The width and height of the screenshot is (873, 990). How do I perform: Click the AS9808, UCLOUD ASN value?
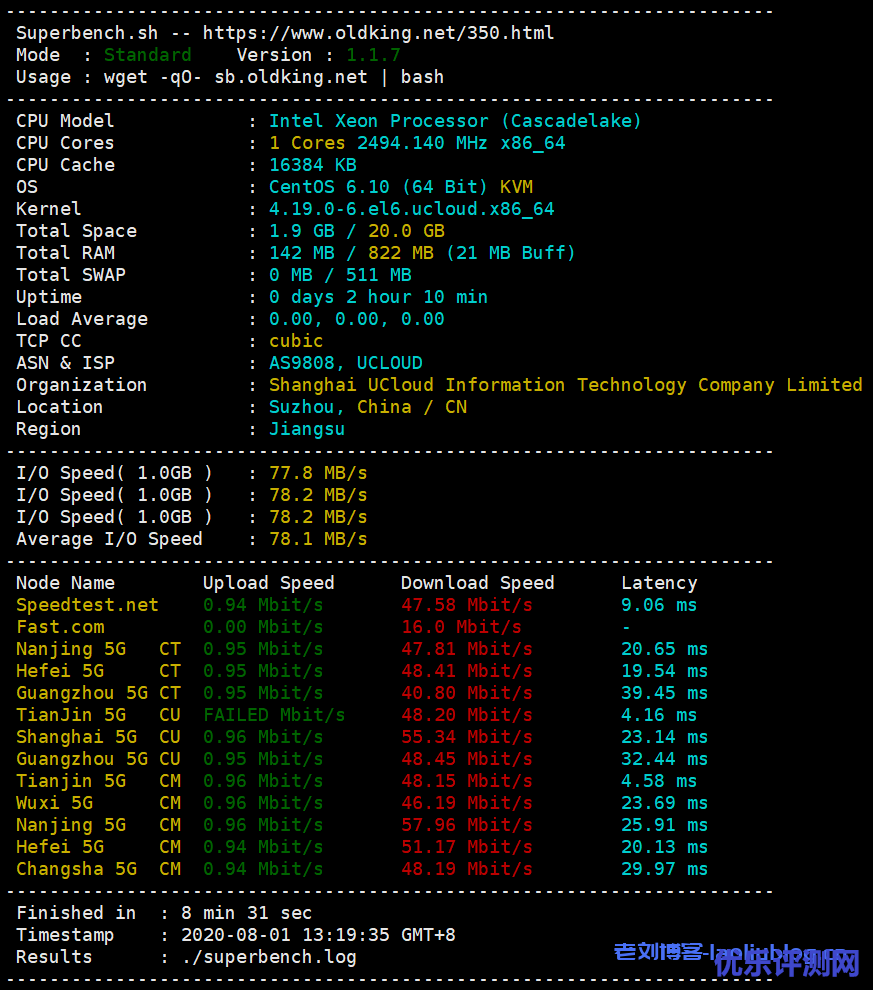(x=345, y=363)
